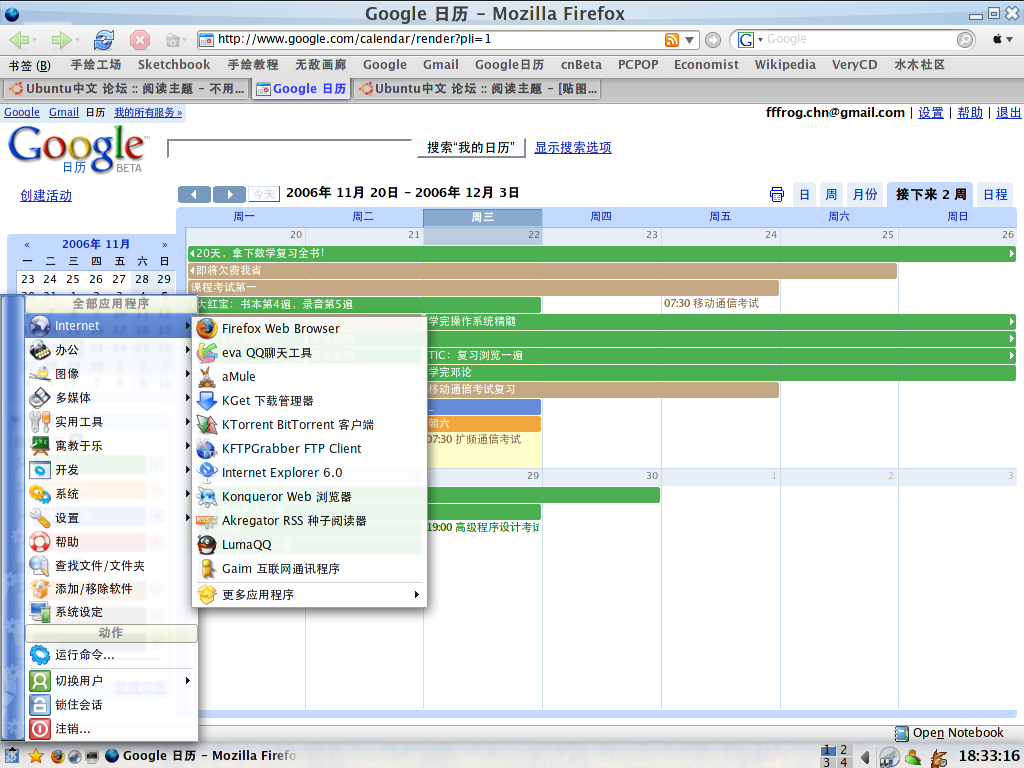Launch Internet Explorer 6.0
This screenshot has height=768, width=1024.
(x=309, y=473)
